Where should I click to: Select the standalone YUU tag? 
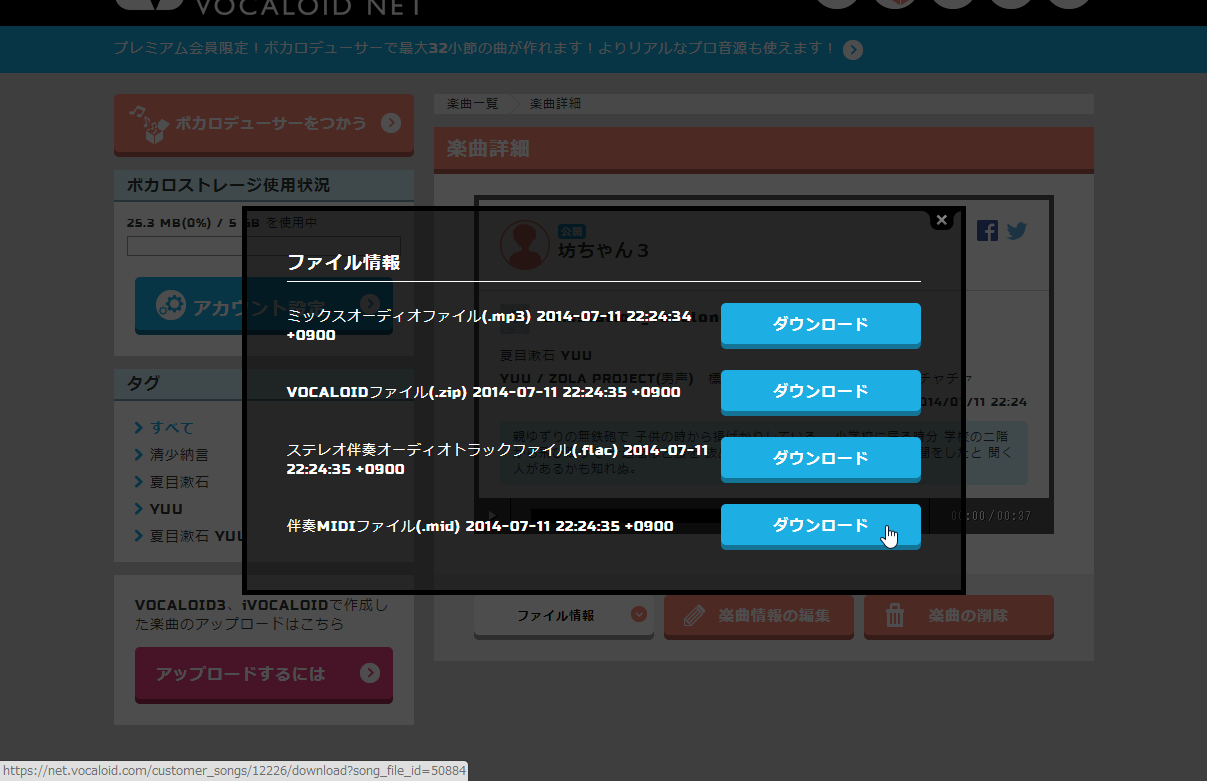[x=166, y=509]
